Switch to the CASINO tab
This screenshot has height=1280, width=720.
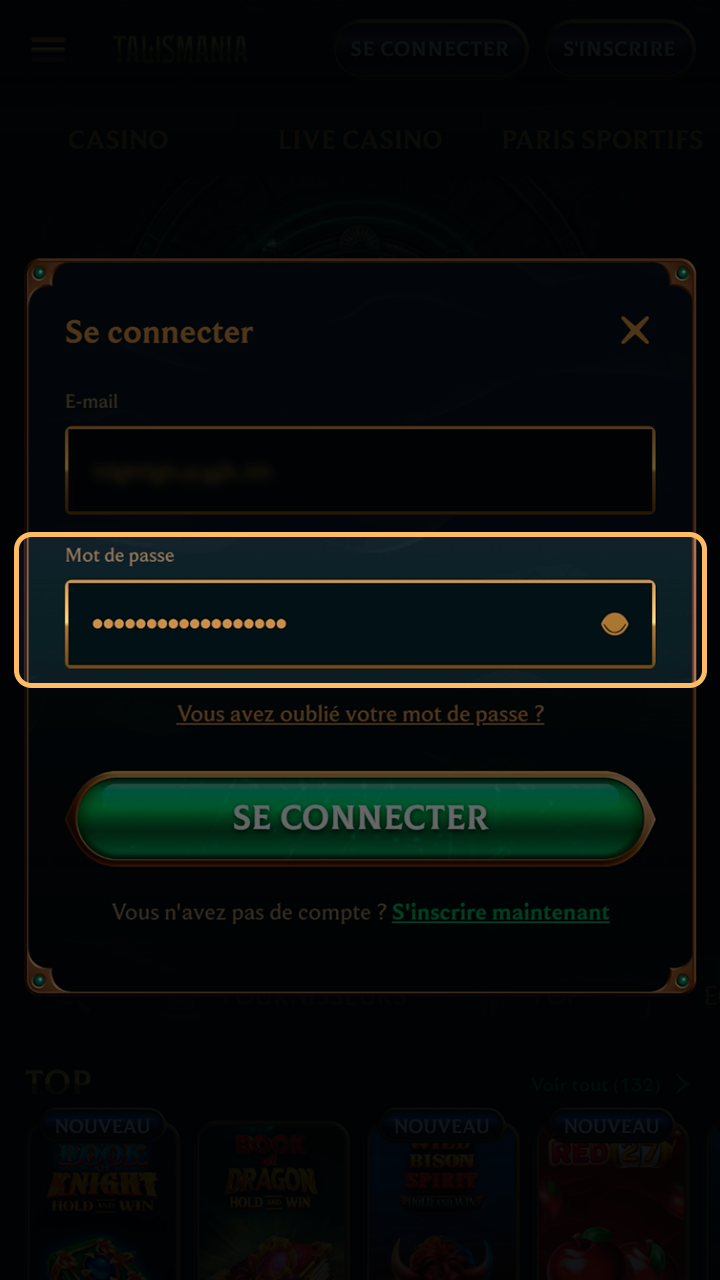point(118,140)
